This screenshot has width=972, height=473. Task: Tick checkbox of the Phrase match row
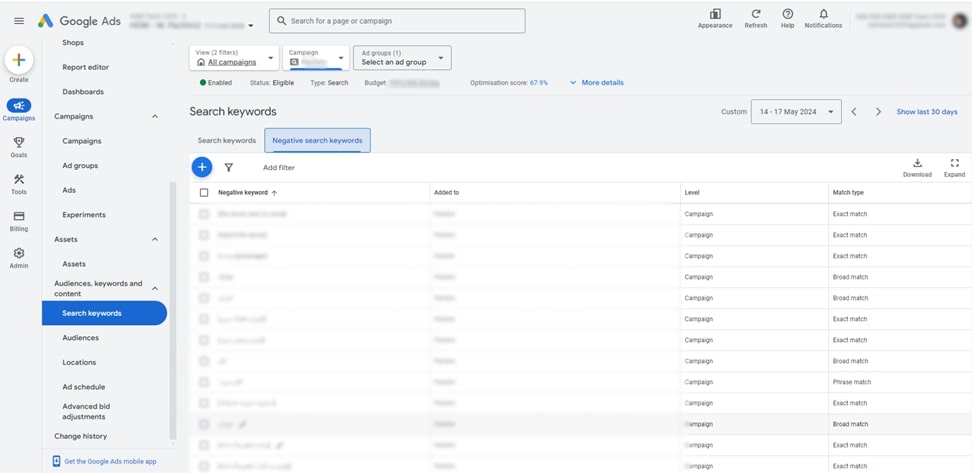(x=204, y=382)
